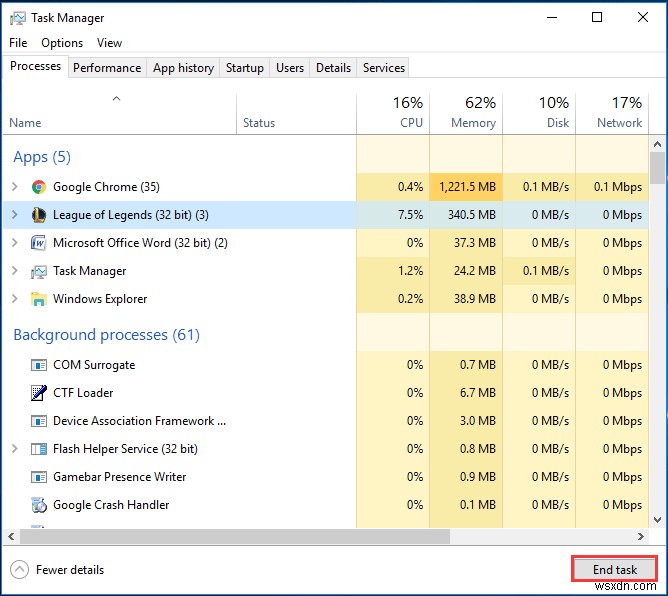668x596 pixels.
Task: Select the Google Crash Handler process name
Action: pos(111,505)
